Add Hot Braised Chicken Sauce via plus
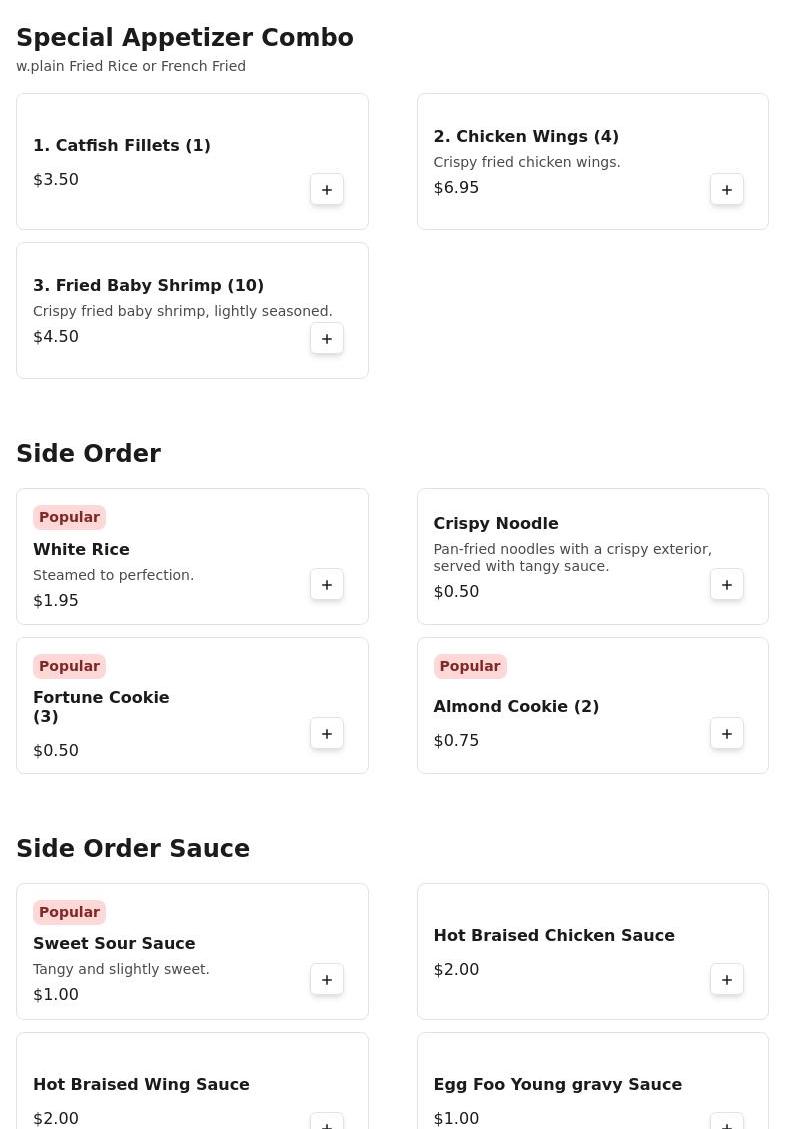 tap(727, 980)
